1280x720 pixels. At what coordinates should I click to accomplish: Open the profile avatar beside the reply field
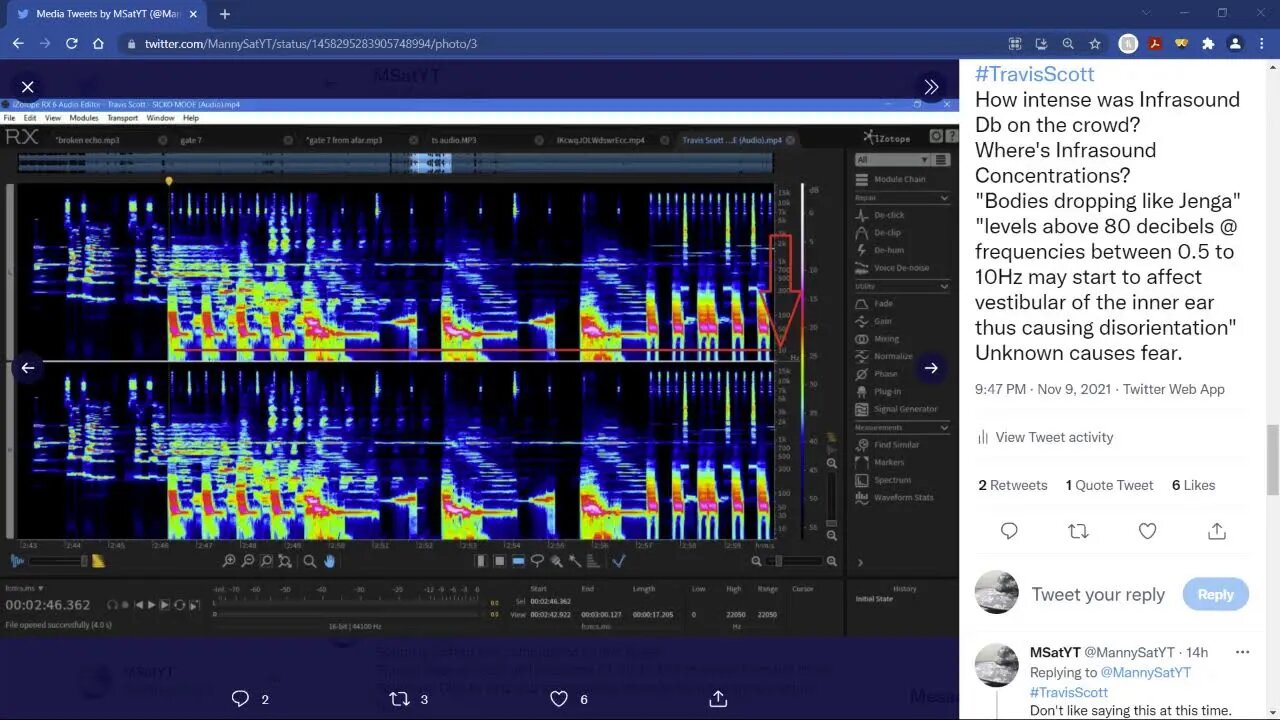[997, 592]
